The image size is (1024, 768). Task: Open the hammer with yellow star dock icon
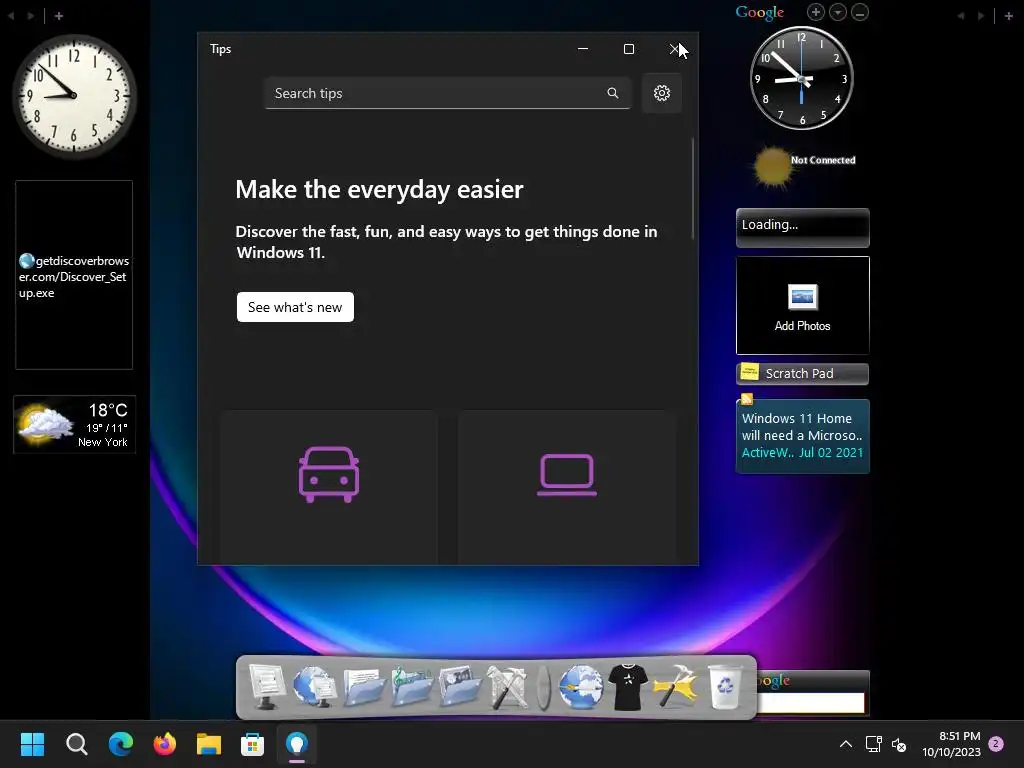676,686
